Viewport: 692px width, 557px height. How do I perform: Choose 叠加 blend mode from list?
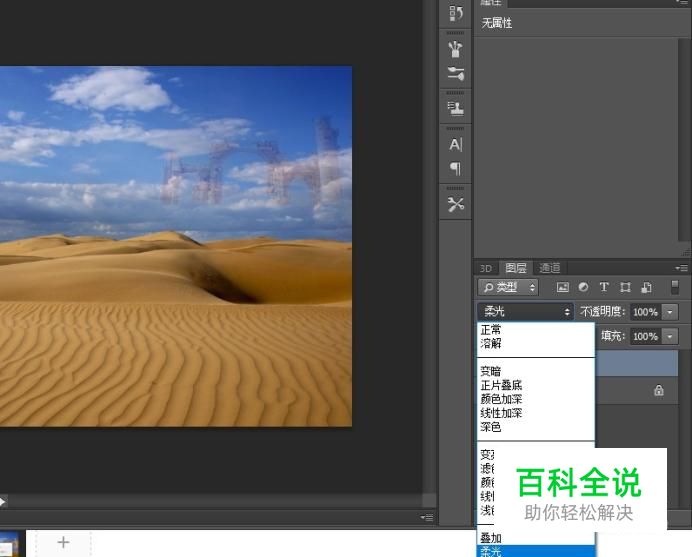(536, 538)
